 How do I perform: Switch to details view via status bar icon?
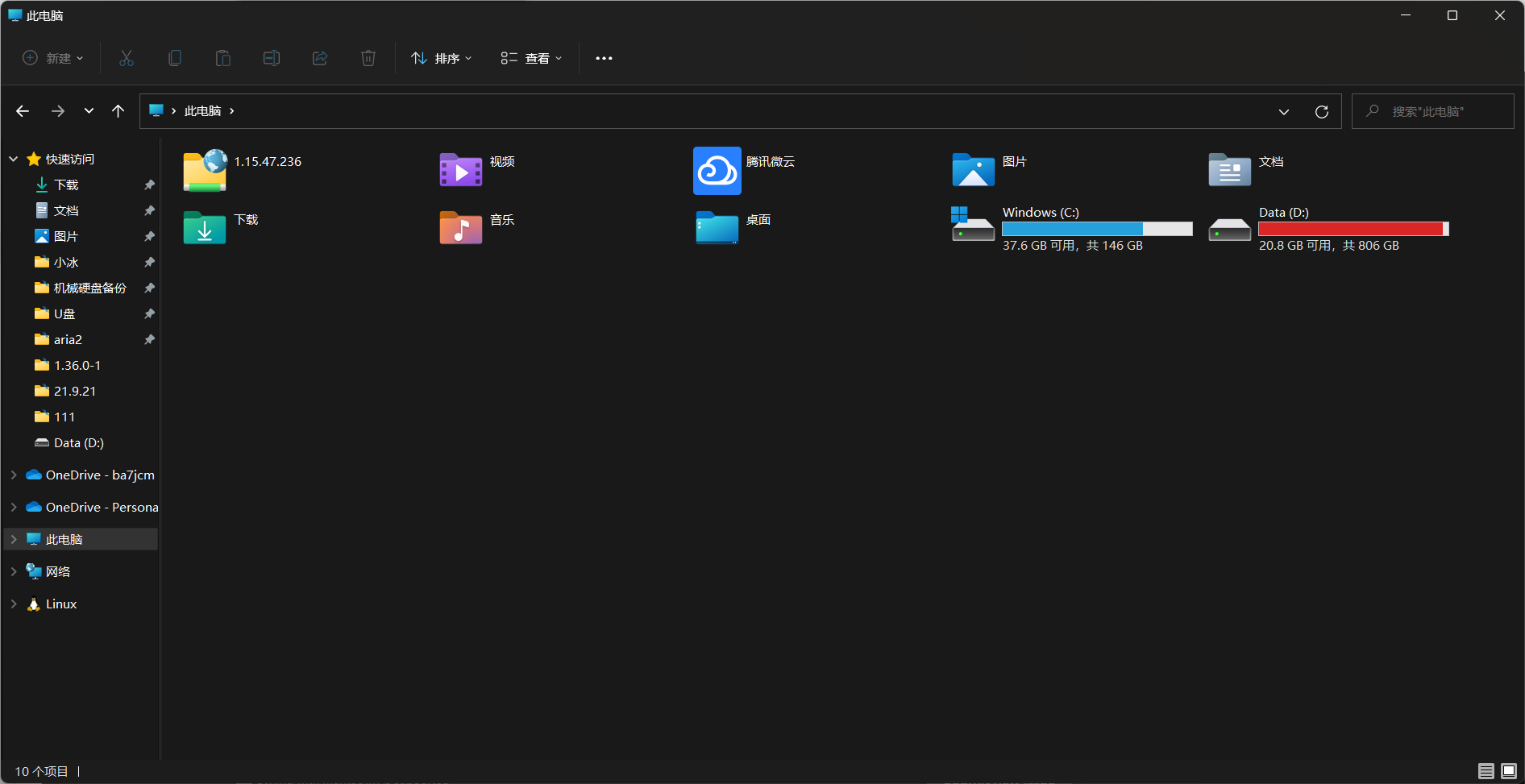pyautogui.click(x=1488, y=771)
